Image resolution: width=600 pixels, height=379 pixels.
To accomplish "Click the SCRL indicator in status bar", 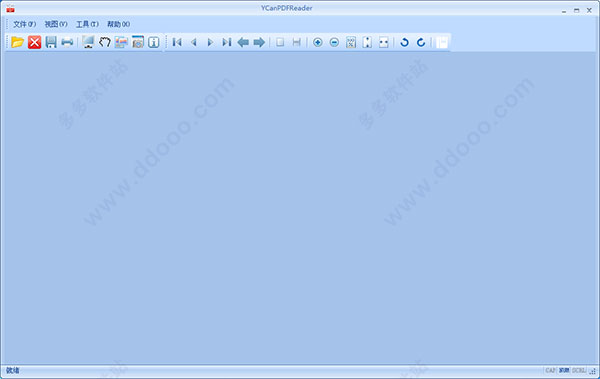I will coord(579,370).
